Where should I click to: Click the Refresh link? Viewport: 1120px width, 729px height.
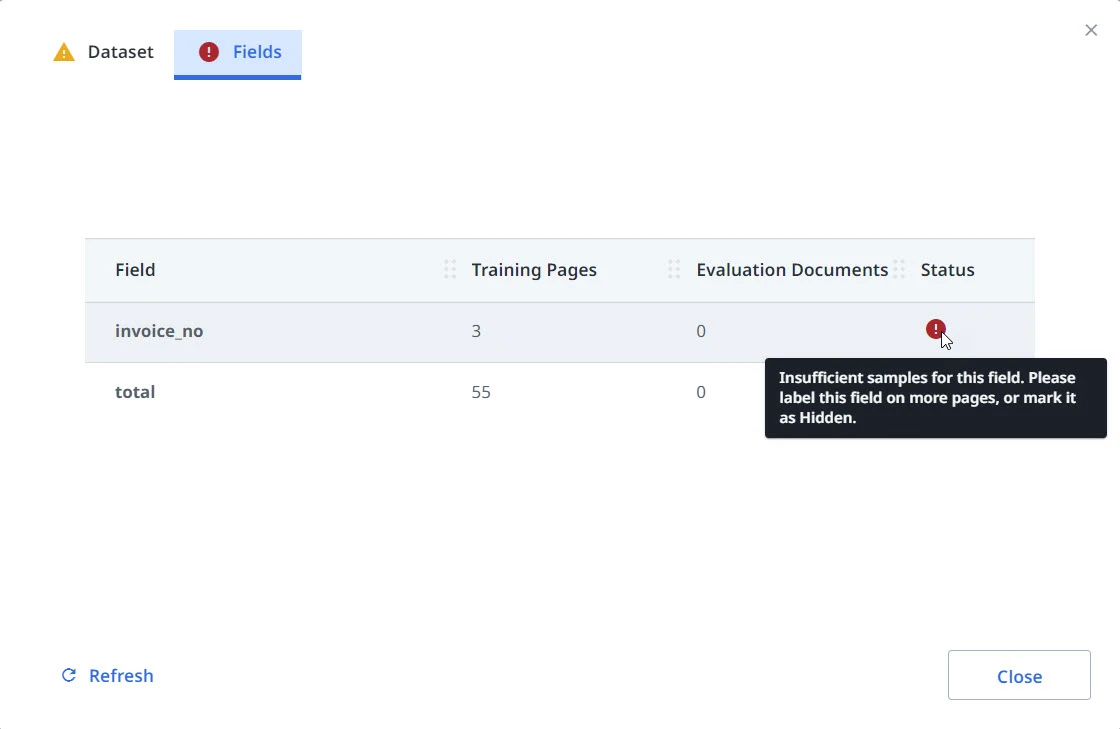click(x=107, y=675)
